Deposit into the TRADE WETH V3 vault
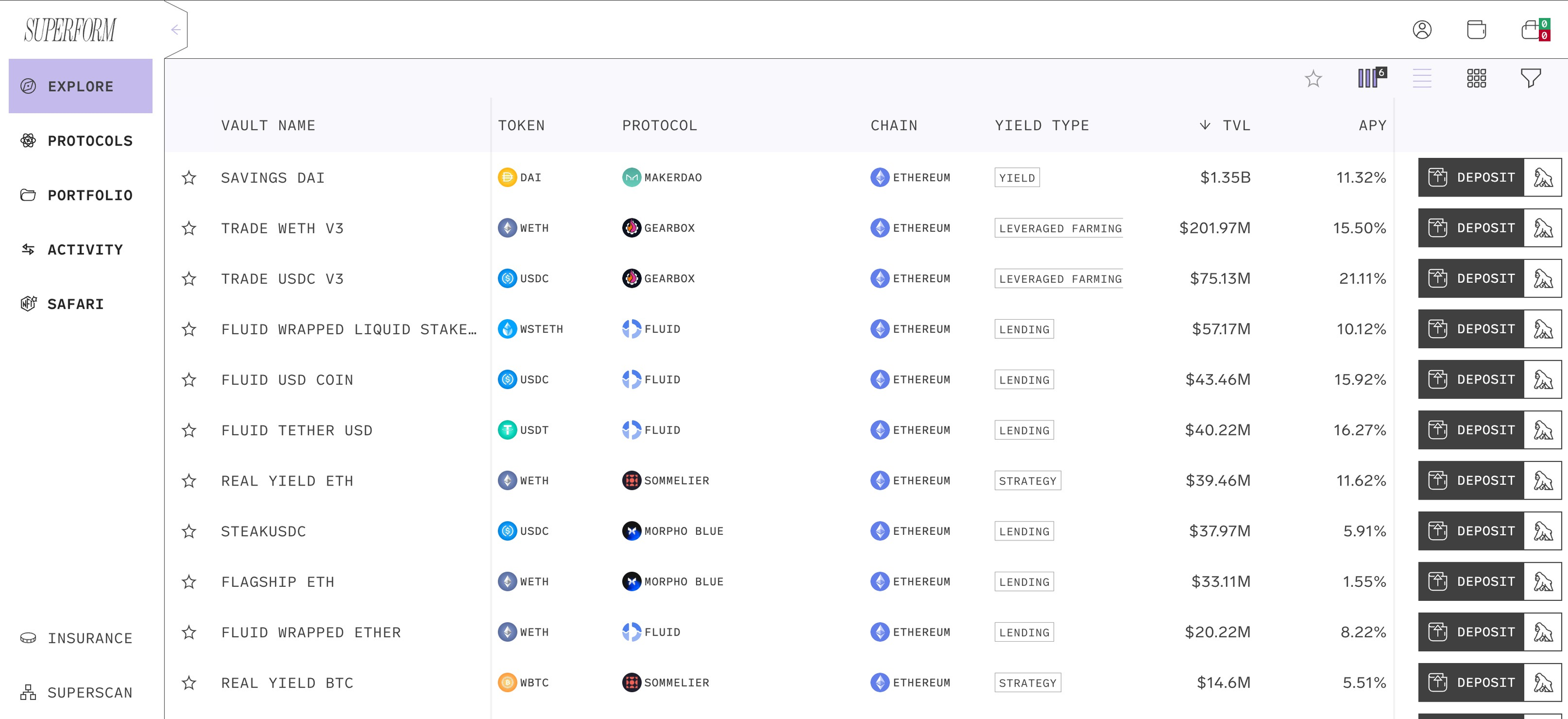 pyautogui.click(x=1471, y=228)
